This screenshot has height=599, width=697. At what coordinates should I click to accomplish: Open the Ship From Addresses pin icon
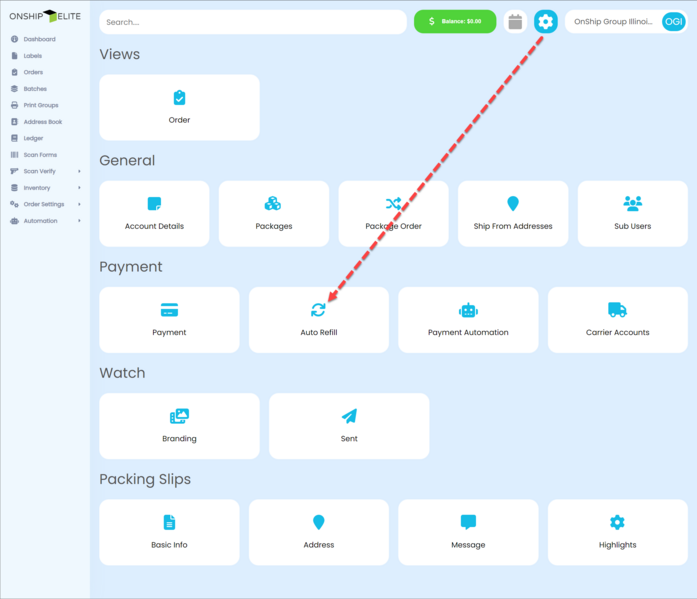click(513, 204)
